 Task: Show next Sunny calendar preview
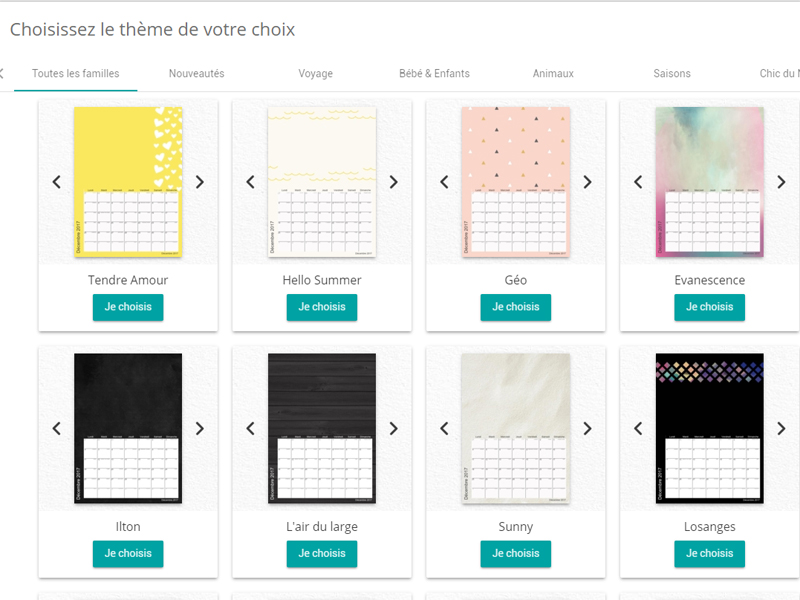coord(588,428)
